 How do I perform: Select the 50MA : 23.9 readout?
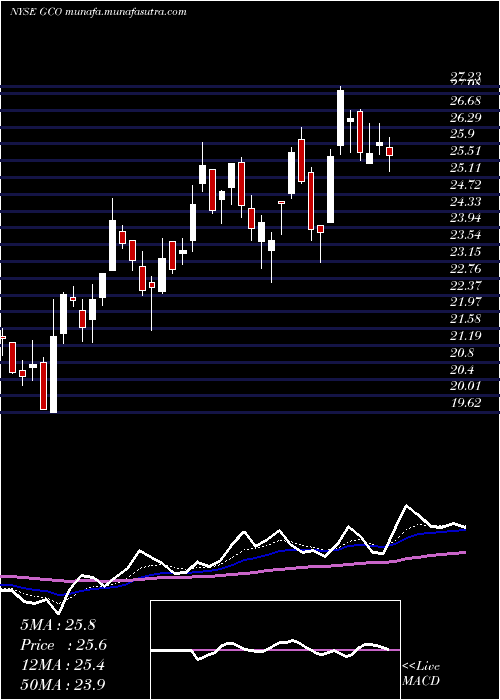[63, 684]
